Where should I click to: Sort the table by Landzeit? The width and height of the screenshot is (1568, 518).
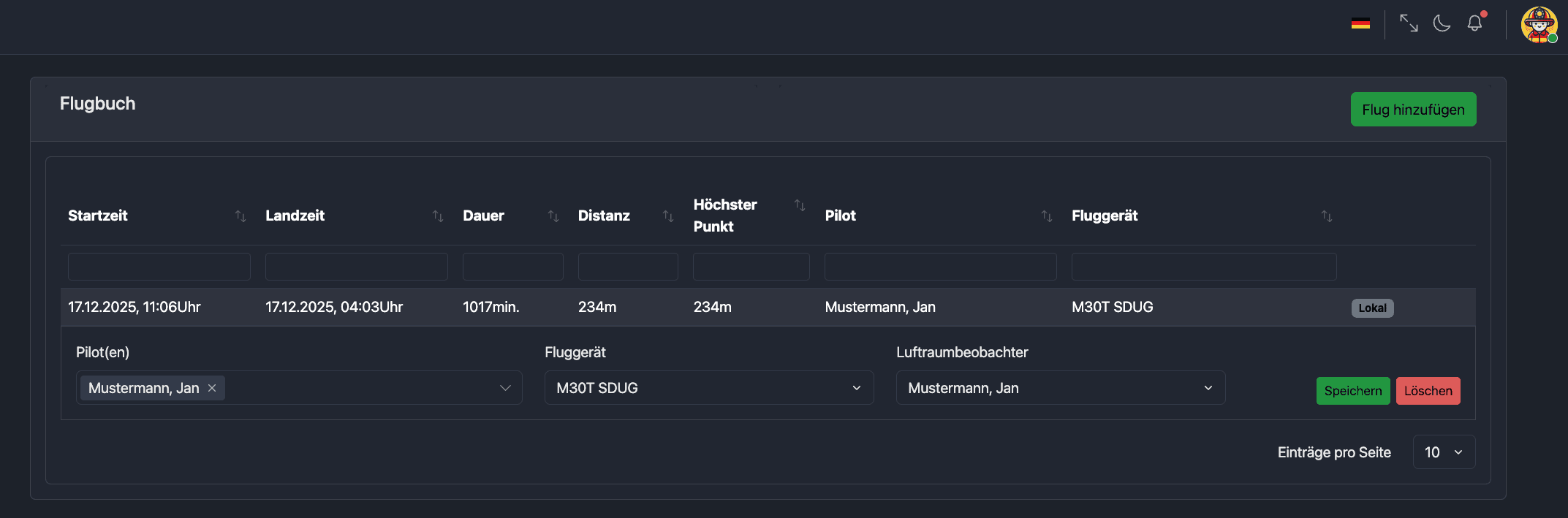[x=438, y=216]
